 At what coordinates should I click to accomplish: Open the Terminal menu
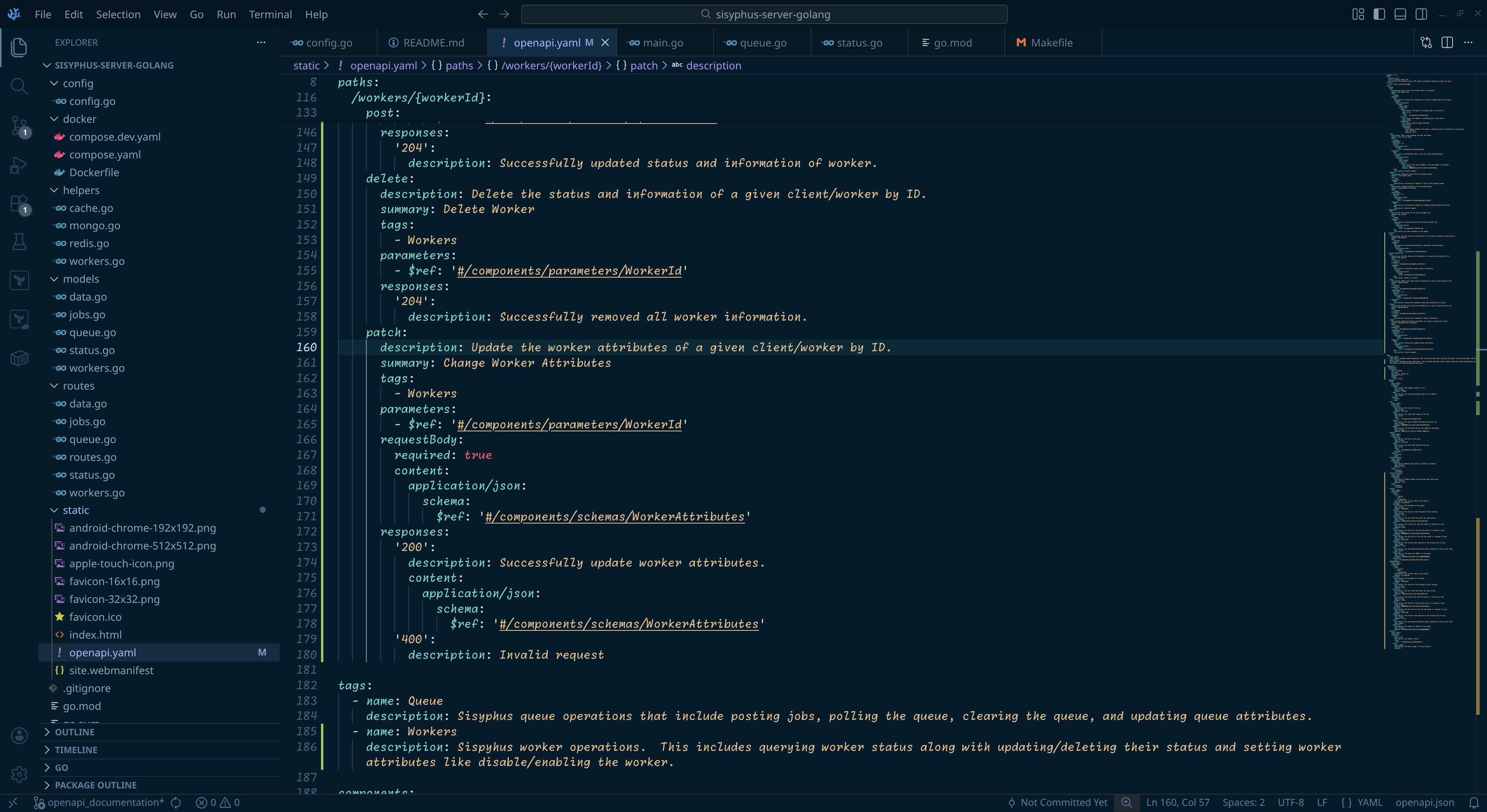[x=270, y=14]
